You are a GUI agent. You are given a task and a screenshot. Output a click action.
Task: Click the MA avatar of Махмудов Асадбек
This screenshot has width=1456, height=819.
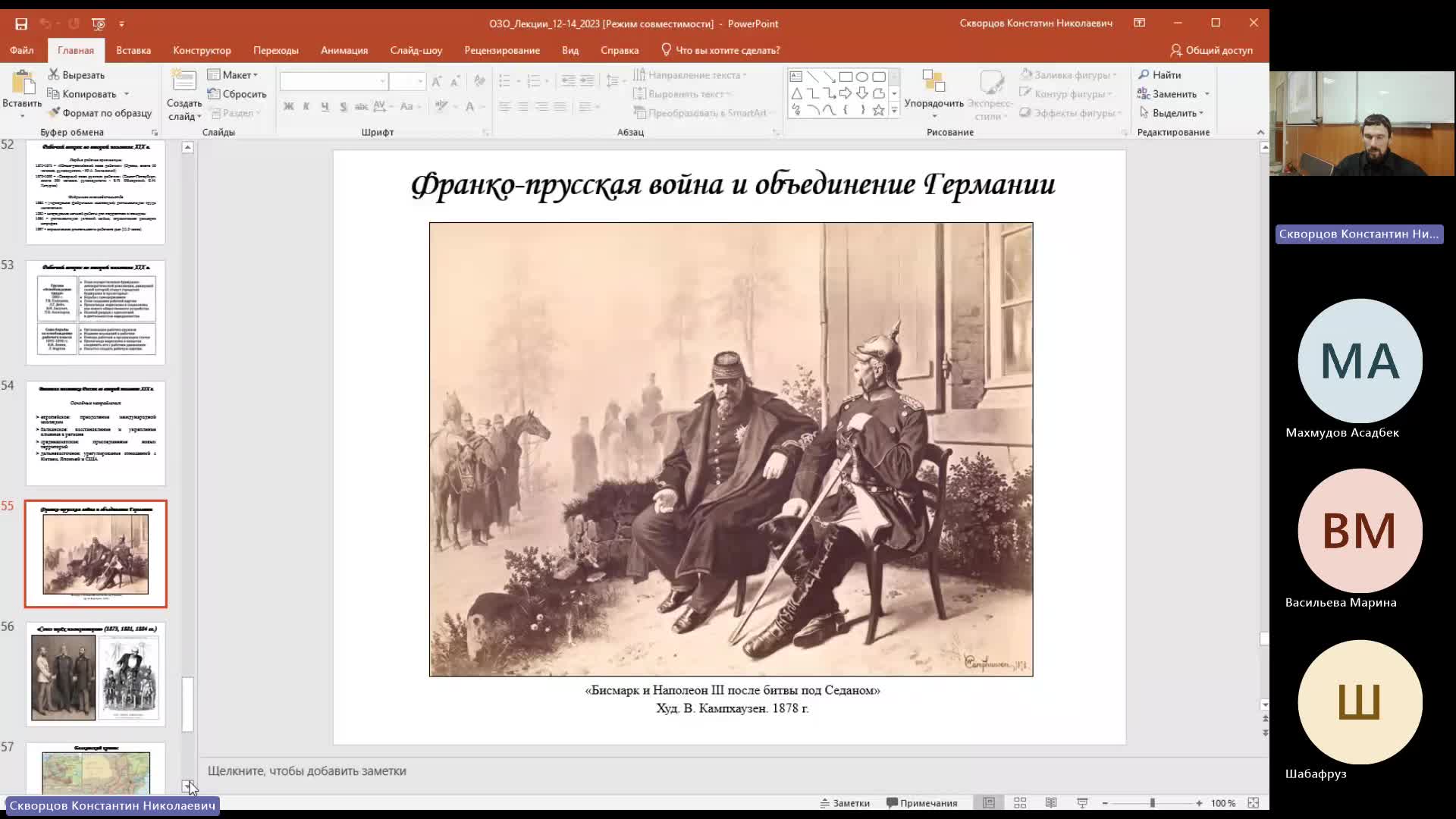pyautogui.click(x=1360, y=361)
